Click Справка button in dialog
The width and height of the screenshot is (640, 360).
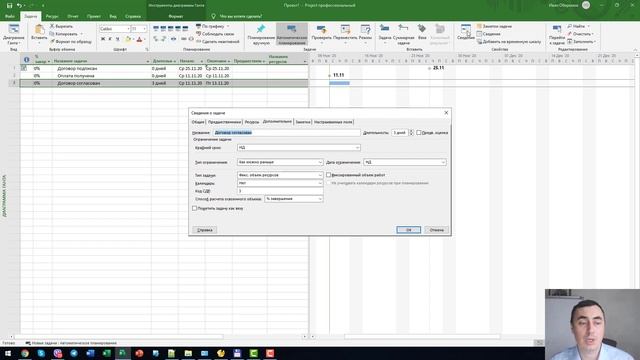(204, 230)
